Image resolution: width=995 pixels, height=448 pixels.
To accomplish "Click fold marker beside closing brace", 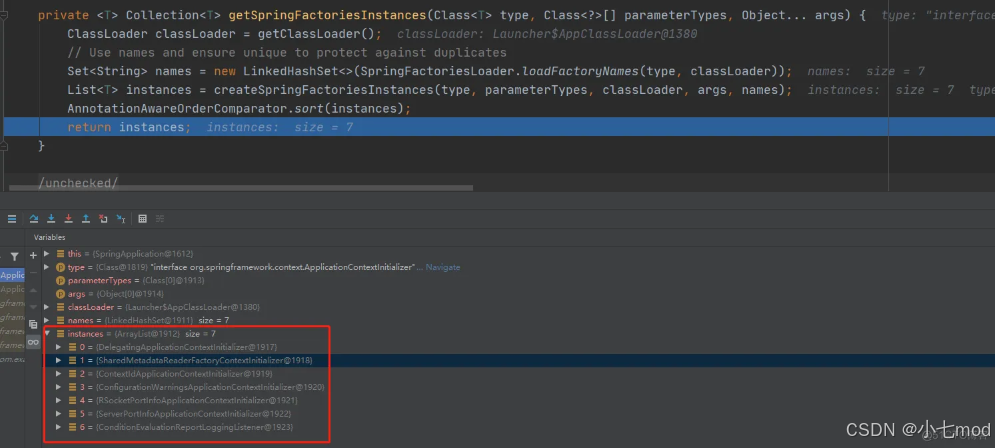I will tap(4, 145).
